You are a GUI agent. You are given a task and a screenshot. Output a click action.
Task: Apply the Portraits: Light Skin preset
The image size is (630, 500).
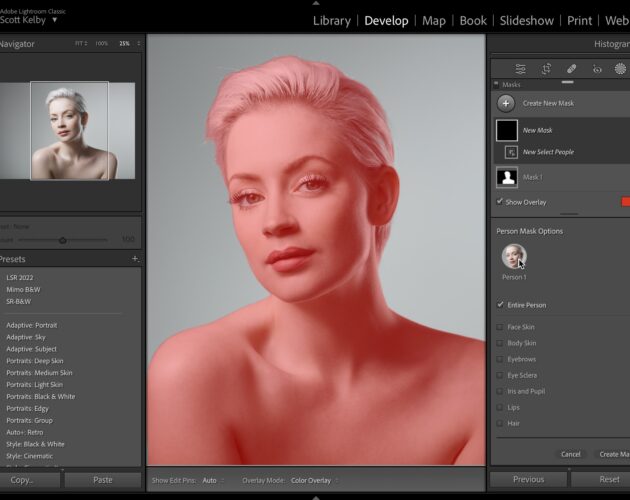[x=35, y=385]
